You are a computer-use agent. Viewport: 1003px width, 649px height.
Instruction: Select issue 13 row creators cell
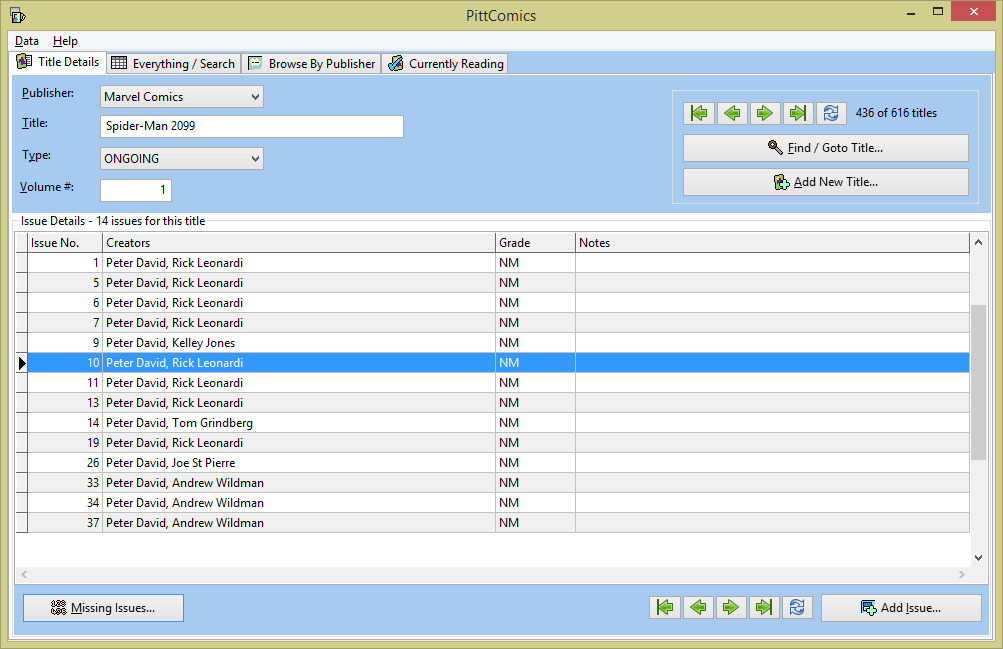tap(299, 403)
